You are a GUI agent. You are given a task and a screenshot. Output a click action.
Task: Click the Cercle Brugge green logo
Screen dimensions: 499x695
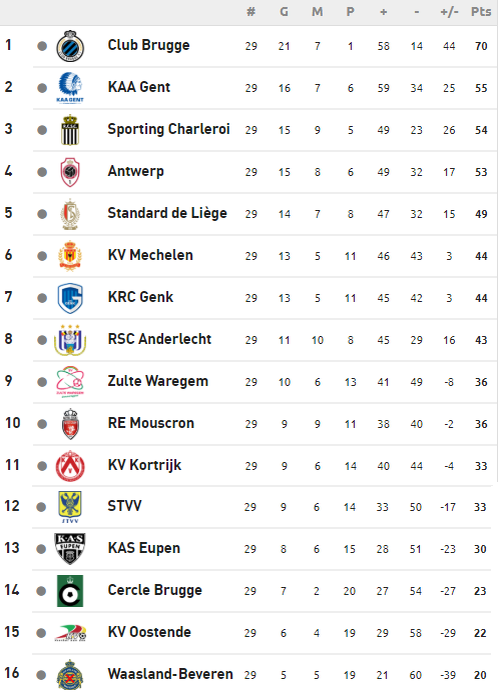pos(70,591)
